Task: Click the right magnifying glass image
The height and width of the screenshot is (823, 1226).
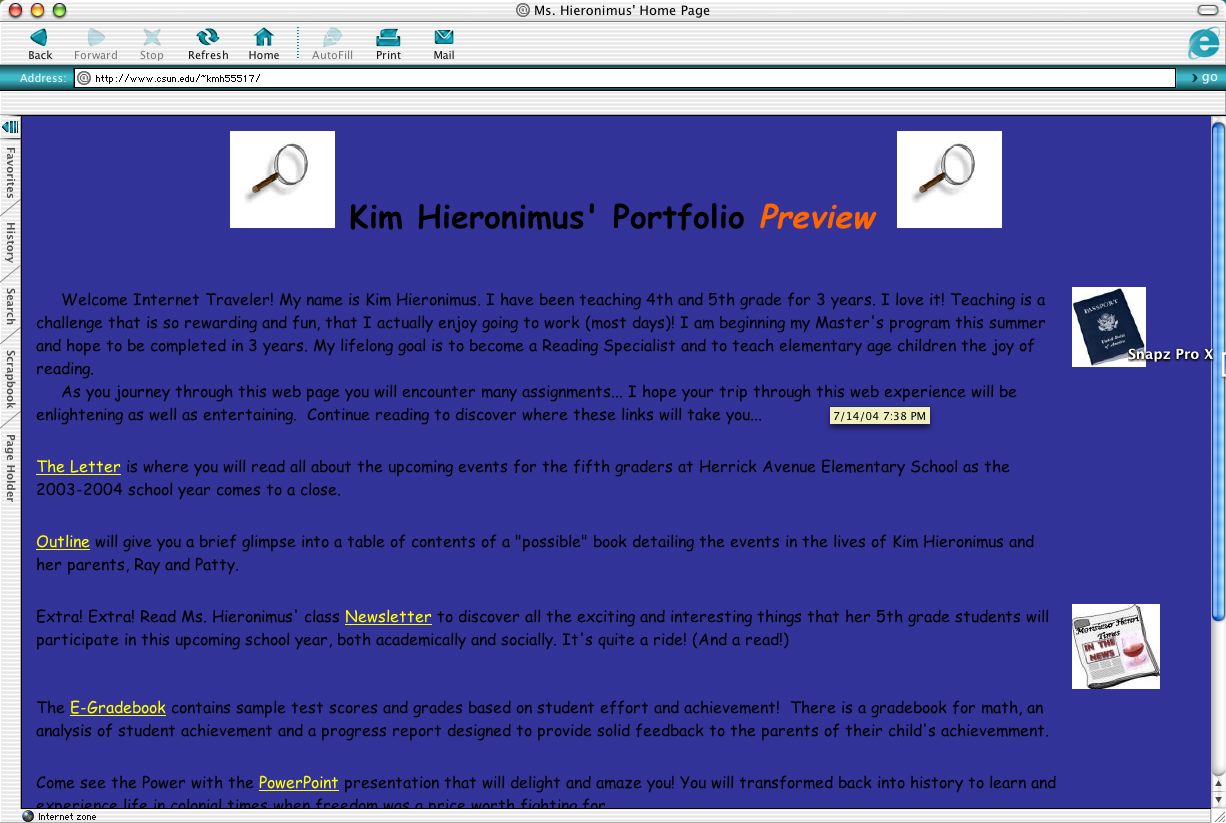Action: 949,179
